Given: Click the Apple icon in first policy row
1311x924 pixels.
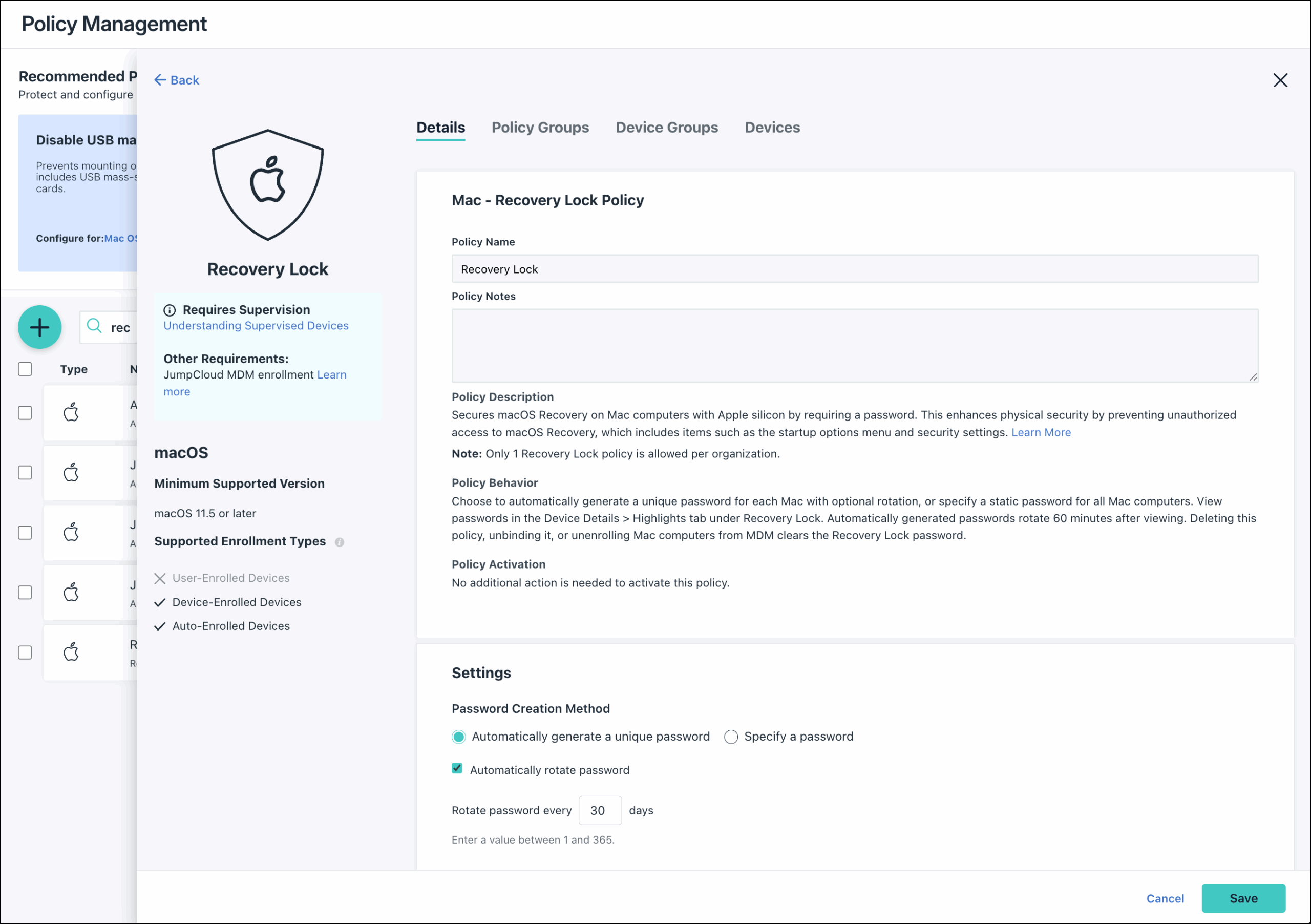Looking at the screenshot, I should coord(71,412).
